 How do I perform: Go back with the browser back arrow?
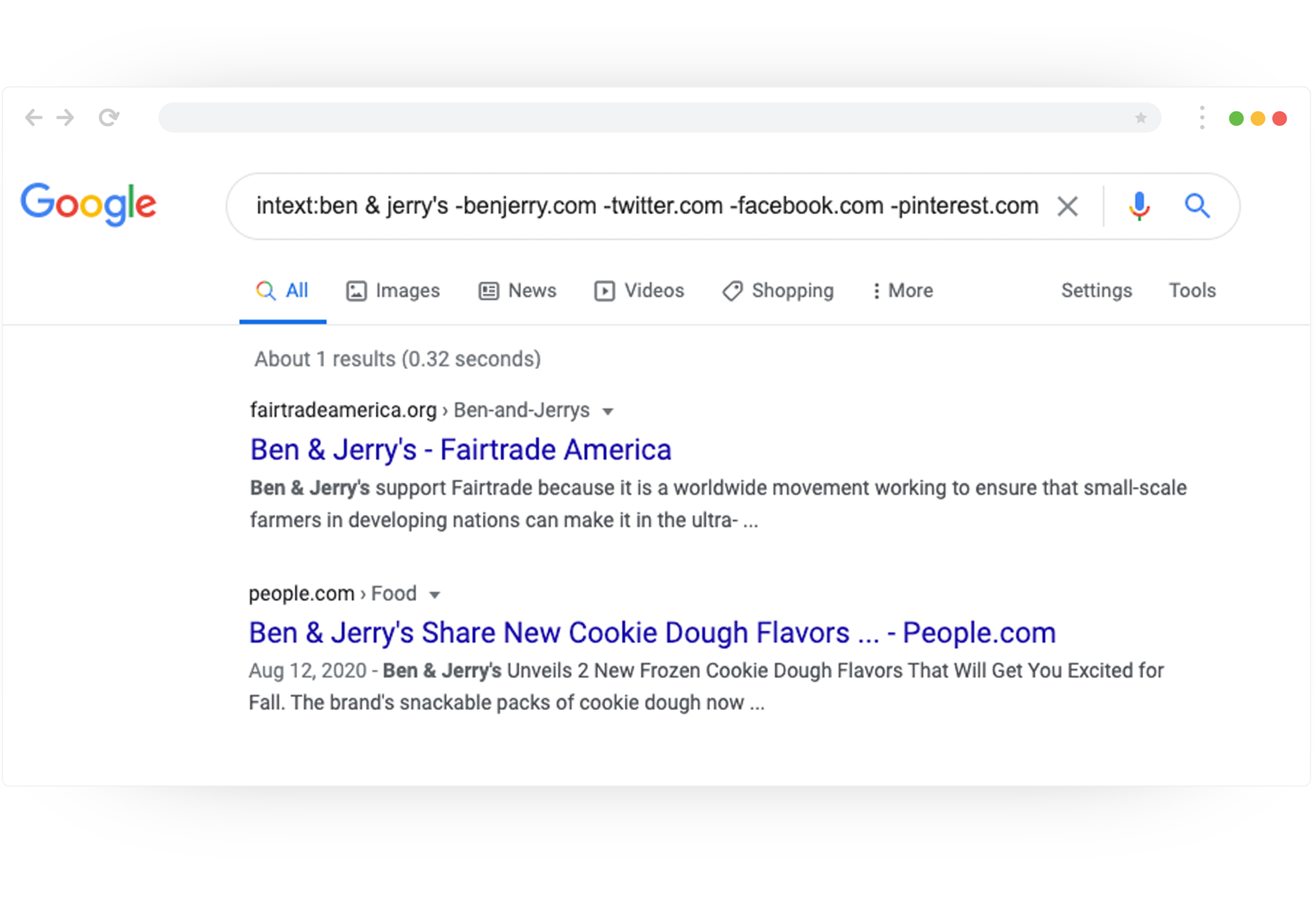34,118
